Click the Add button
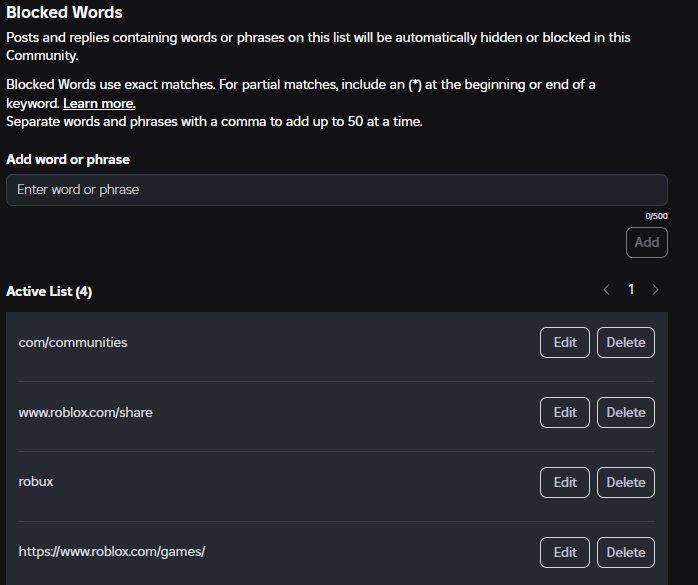 pyautogui.click(x=647, y=242)
